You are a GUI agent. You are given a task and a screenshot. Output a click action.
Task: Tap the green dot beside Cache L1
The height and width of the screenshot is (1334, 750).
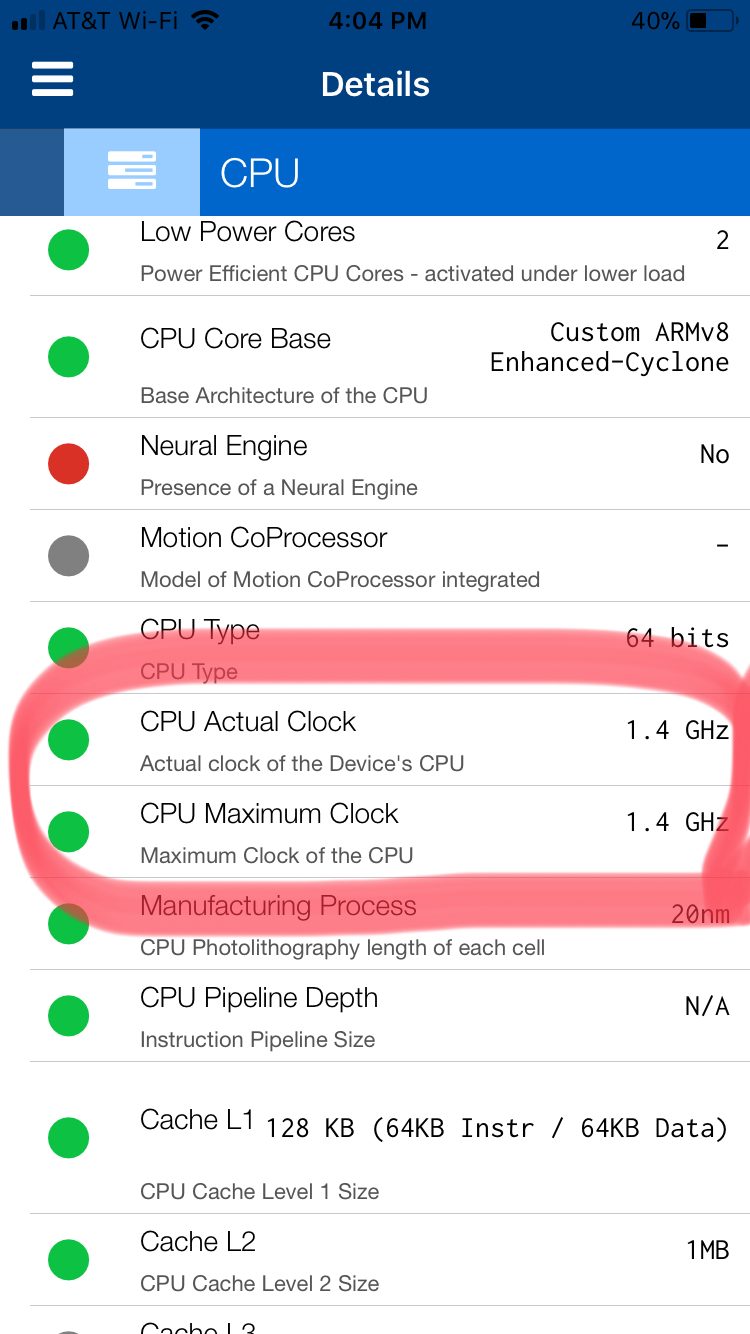pos(69,1138)
